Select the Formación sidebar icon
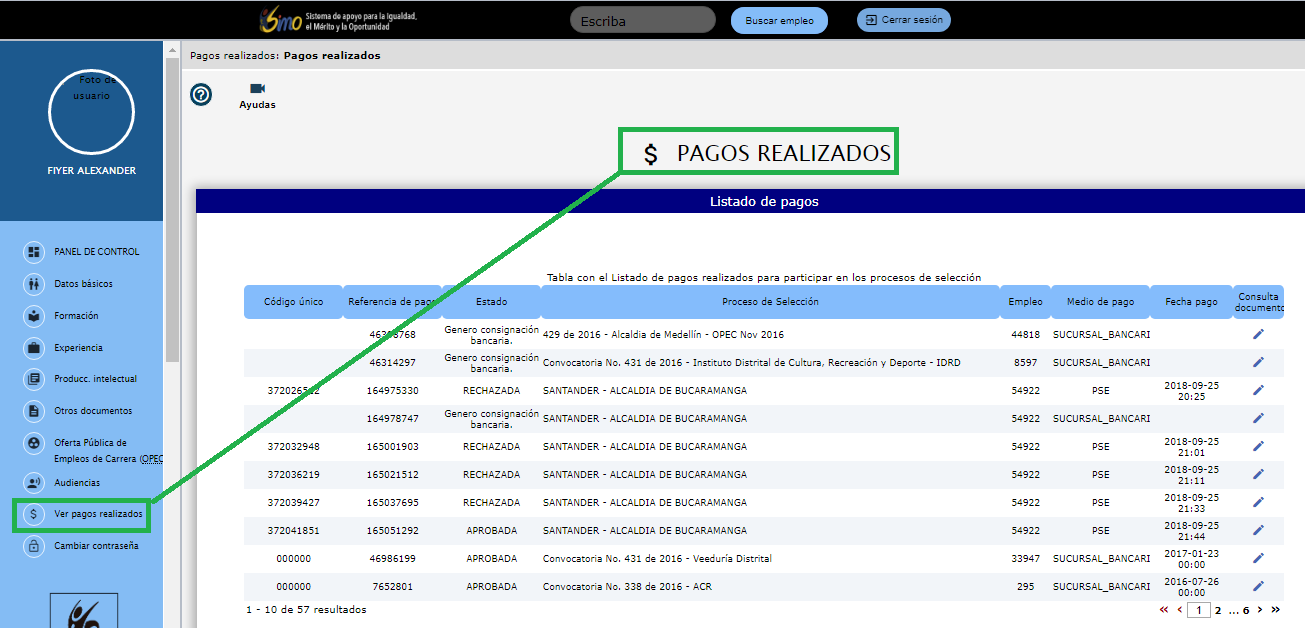The width and height of the screenshot is (1305, 628). (x=34, y=316)
